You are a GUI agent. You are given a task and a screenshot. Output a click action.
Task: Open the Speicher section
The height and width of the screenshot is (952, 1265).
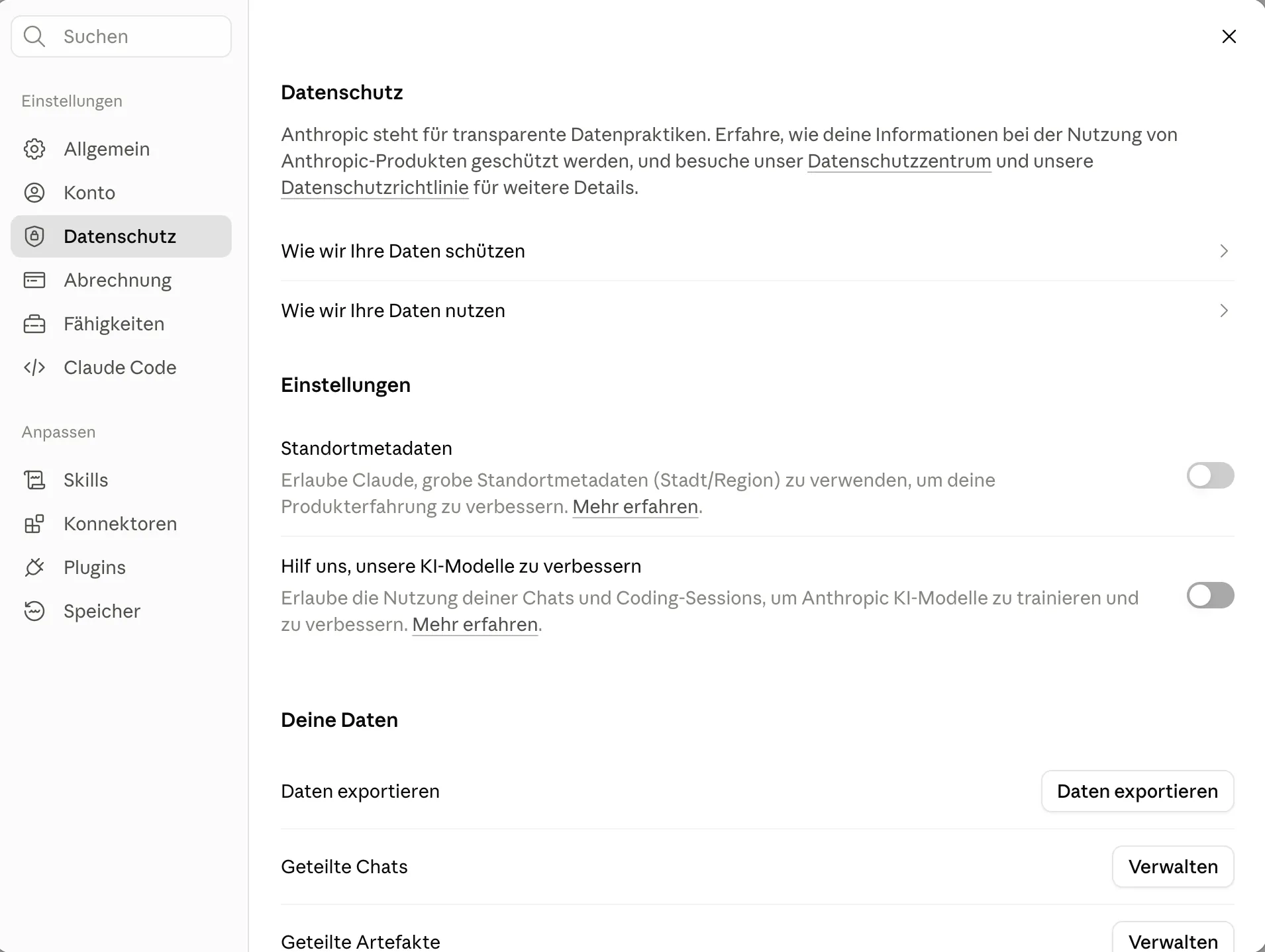pyautogui.click(x=121, y=611)
